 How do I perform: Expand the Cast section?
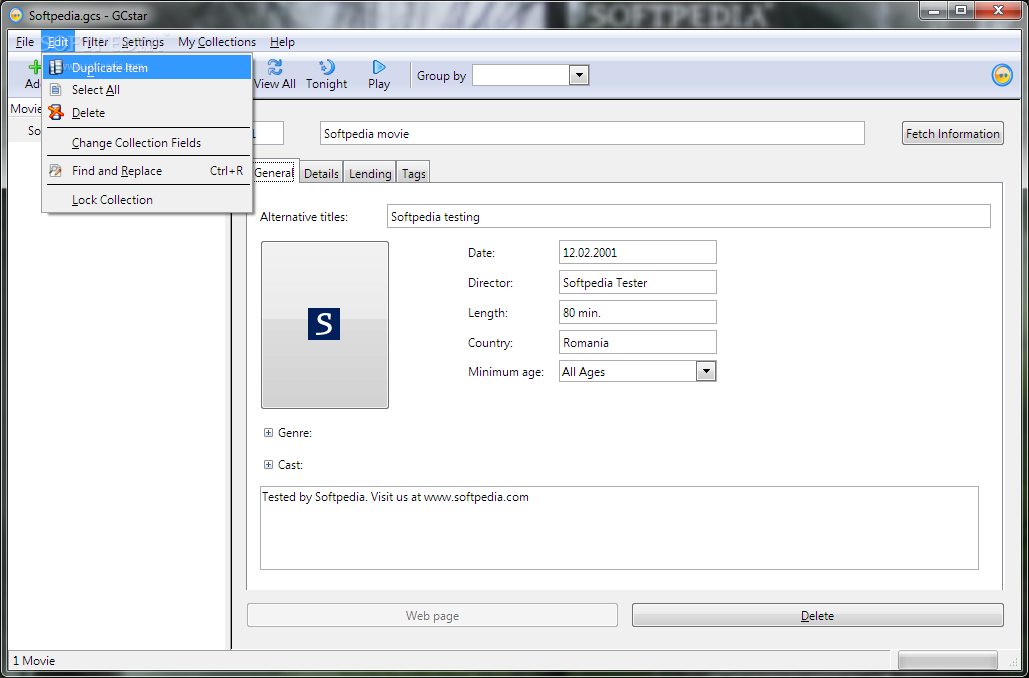click(x=268, y=465)
